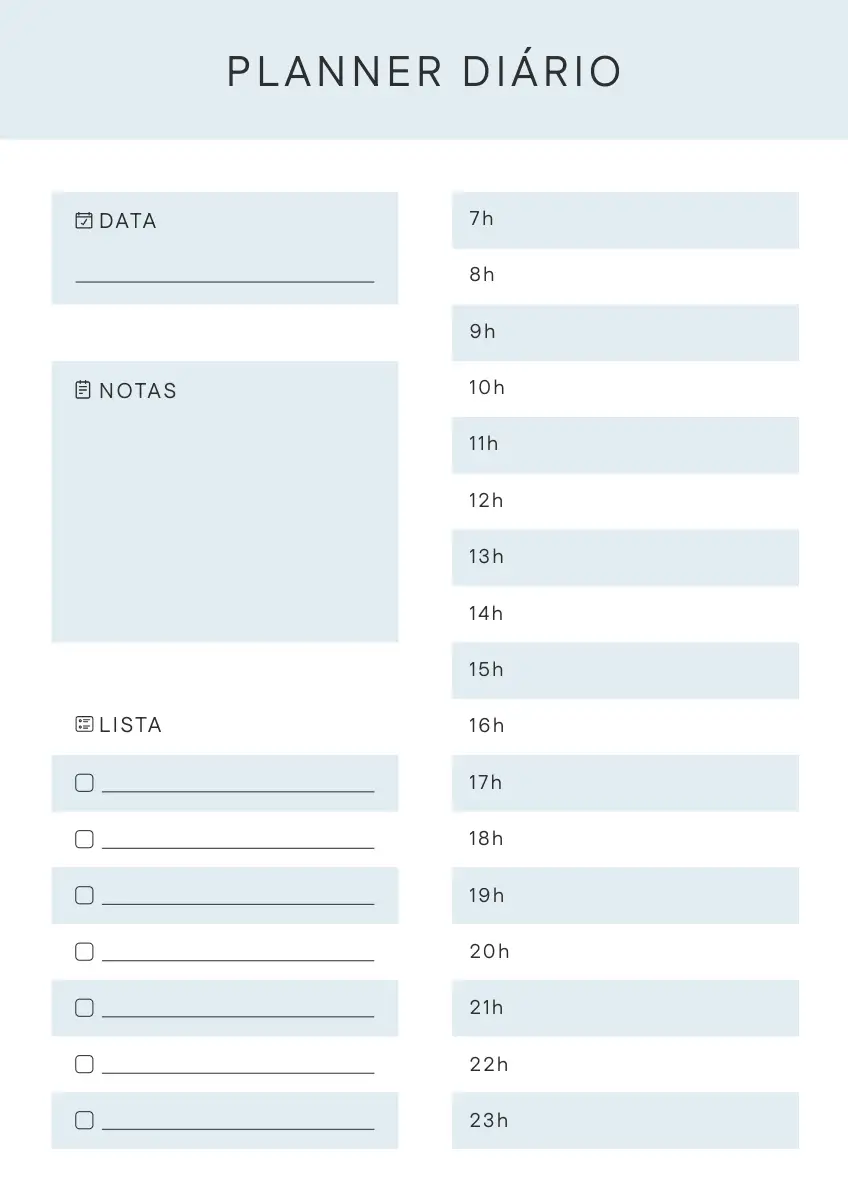Mark the fourth LISTA checkbox
Viewport: 848px width, 1200px height.
(x=84, y=952)
